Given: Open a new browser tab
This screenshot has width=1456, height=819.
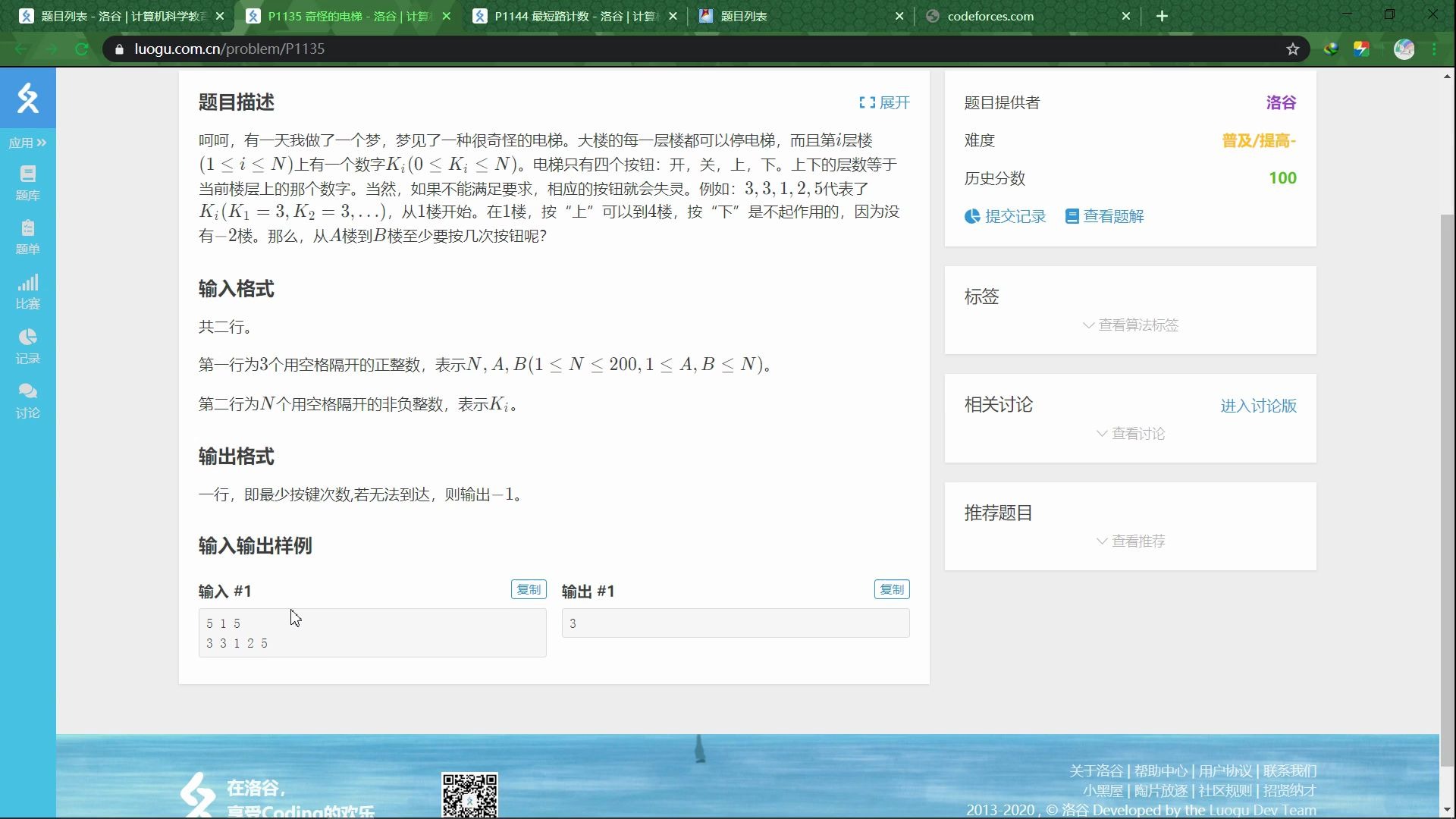Looking at the screenshot, I should (x=1162, y=16).
